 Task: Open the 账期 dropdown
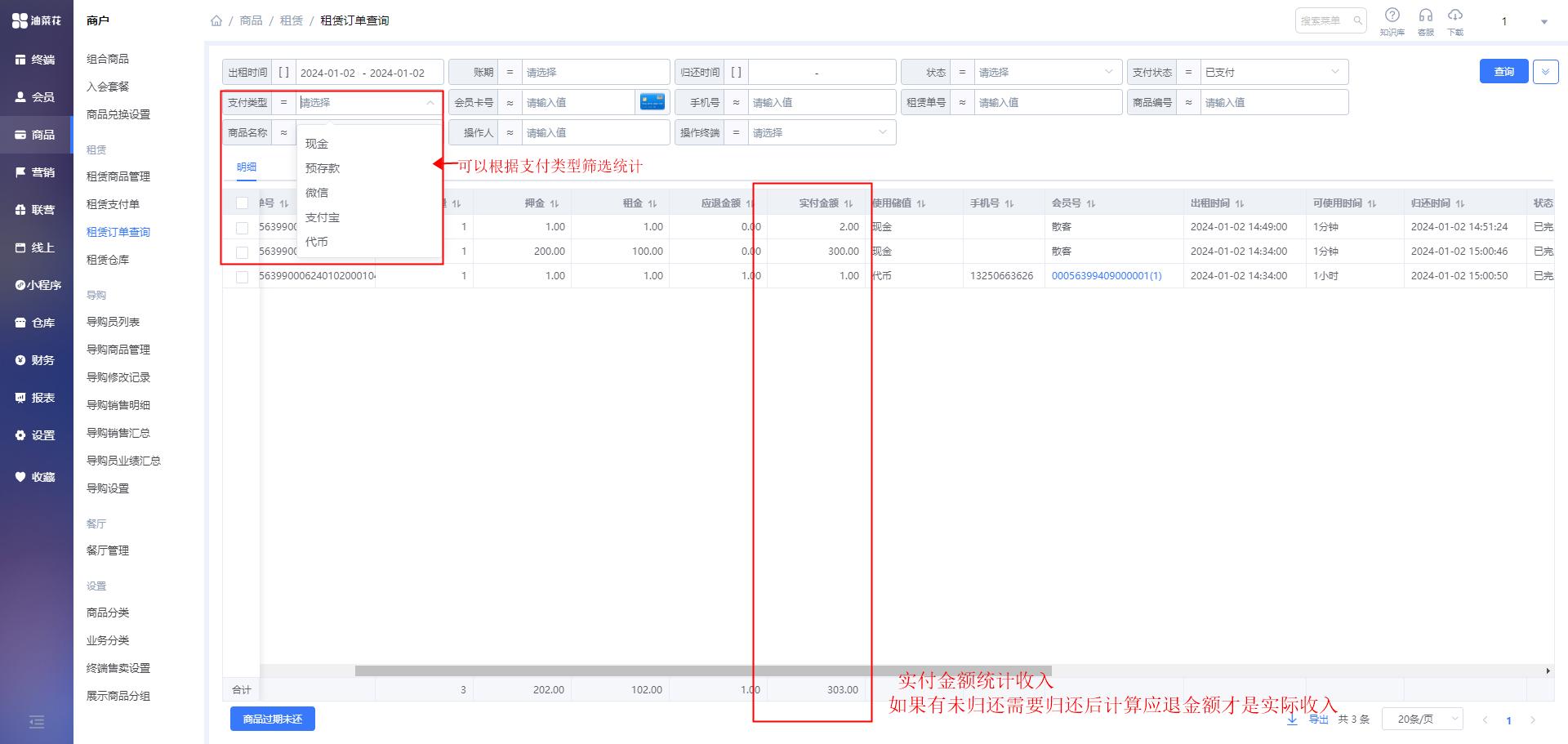[595, 72]
